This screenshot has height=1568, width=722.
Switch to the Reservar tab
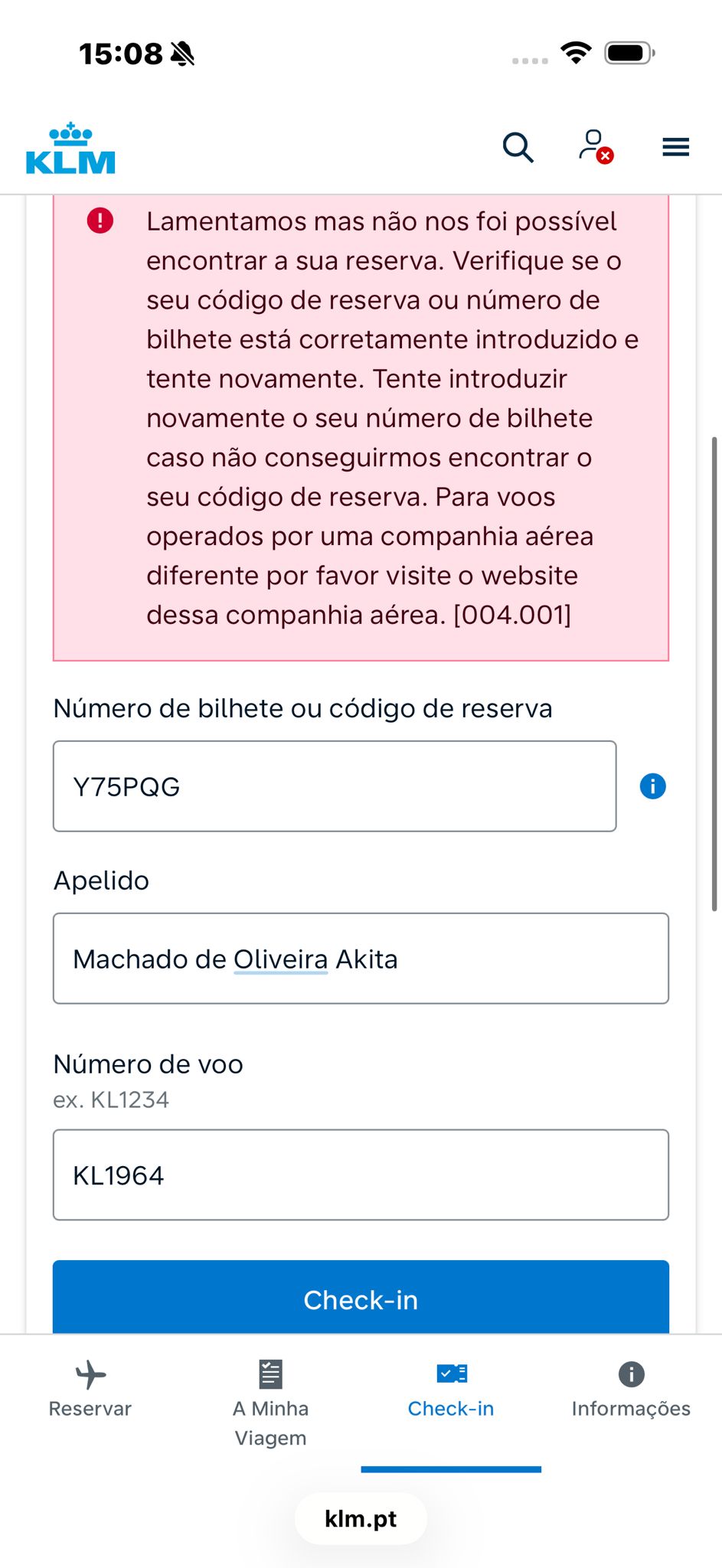pos(90,1409)
